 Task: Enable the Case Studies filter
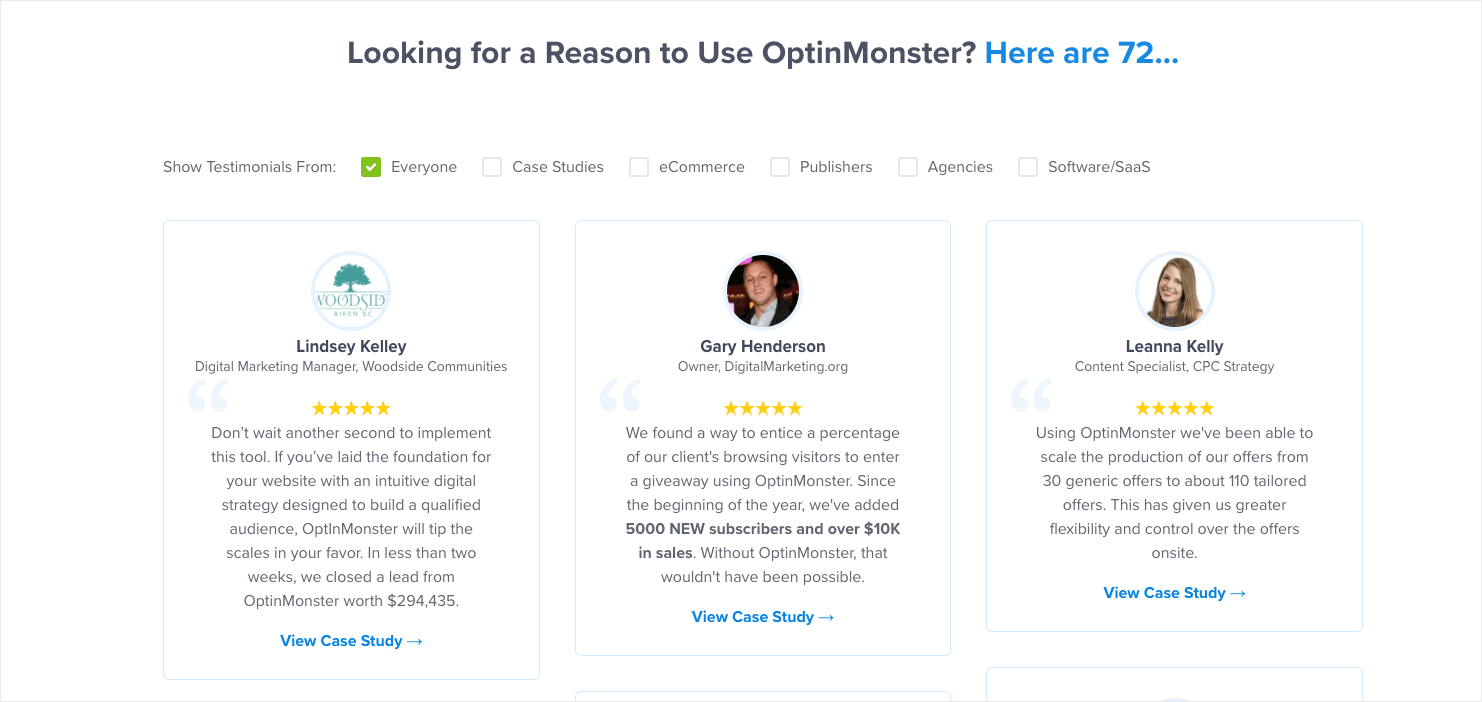point(492,167)
